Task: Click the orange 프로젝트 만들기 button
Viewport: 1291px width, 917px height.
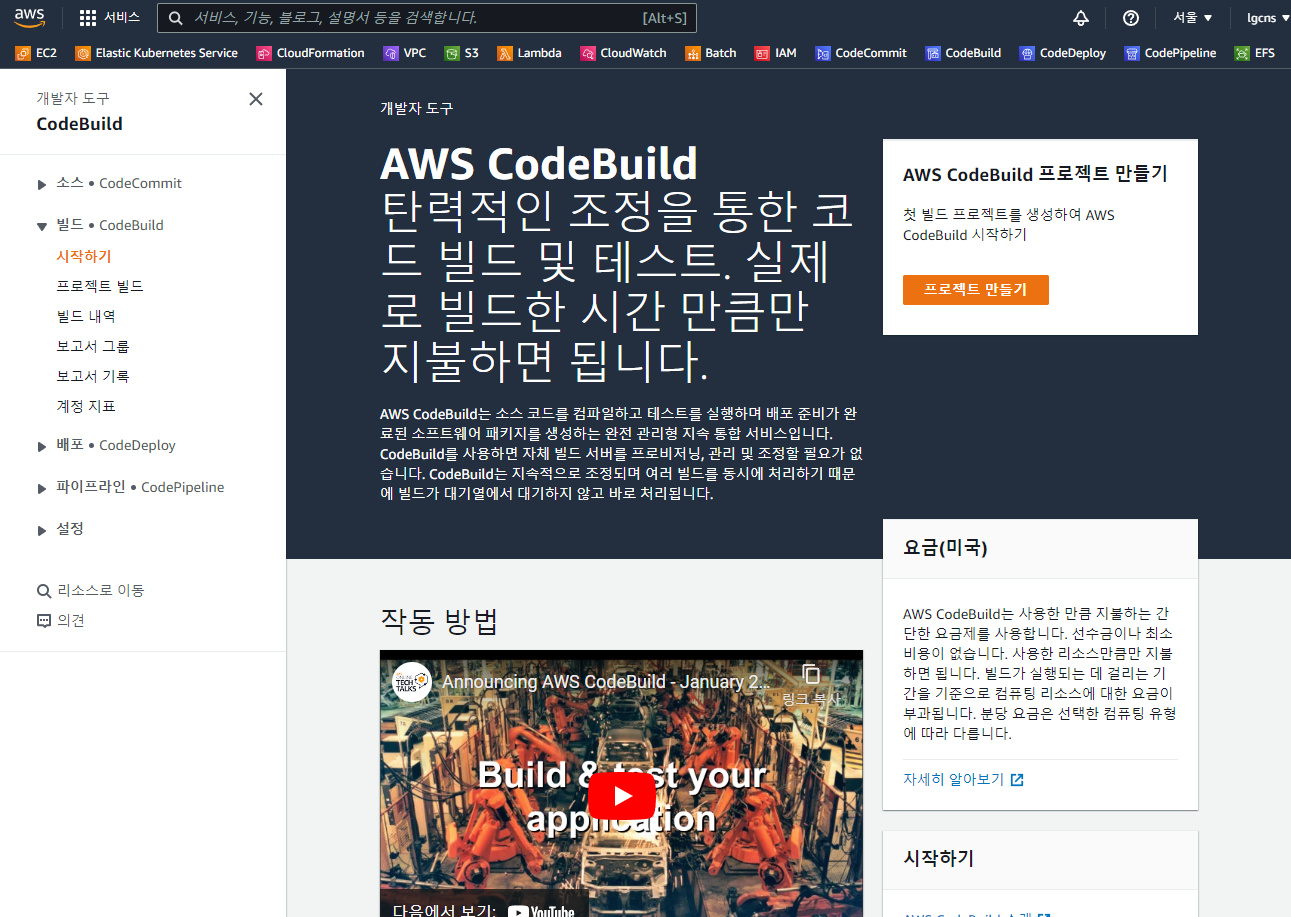Action: [x=975, y=290]
